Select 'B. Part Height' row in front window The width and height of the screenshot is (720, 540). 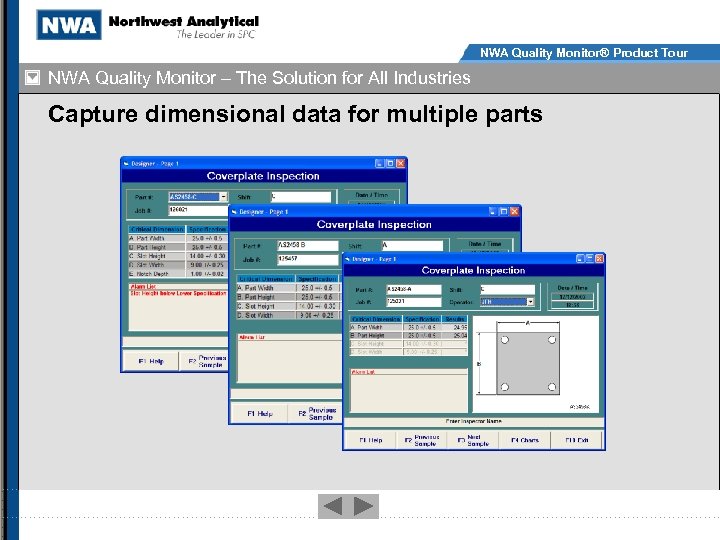click(x=409, y=336)
